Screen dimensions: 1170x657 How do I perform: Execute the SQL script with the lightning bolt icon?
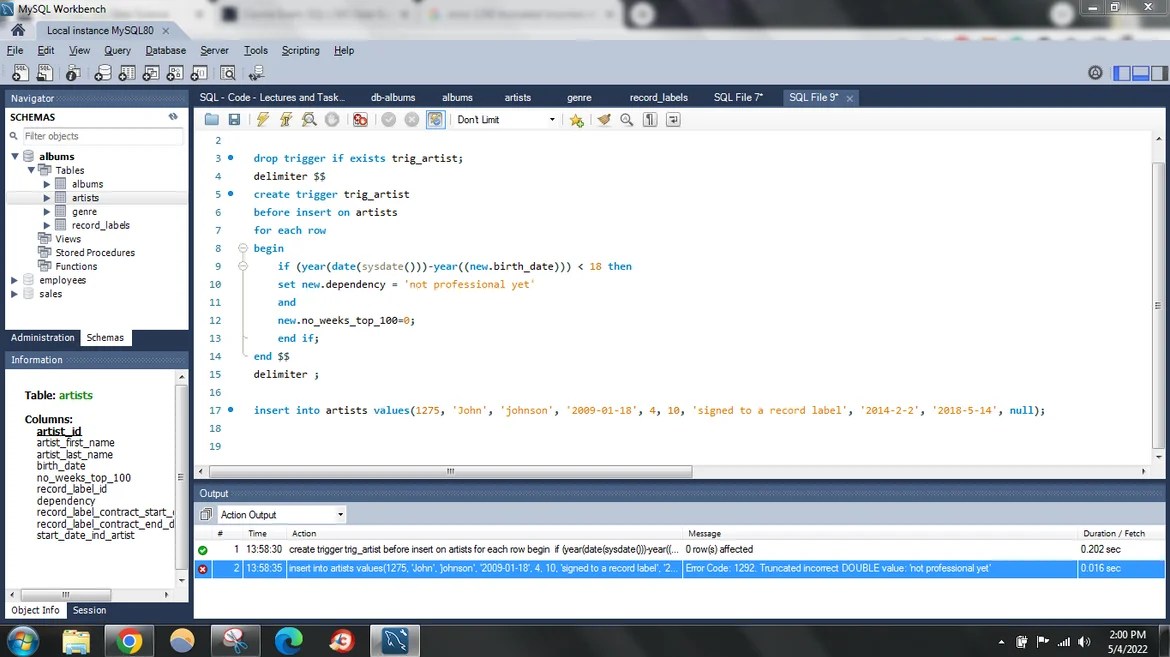point(262,119)
